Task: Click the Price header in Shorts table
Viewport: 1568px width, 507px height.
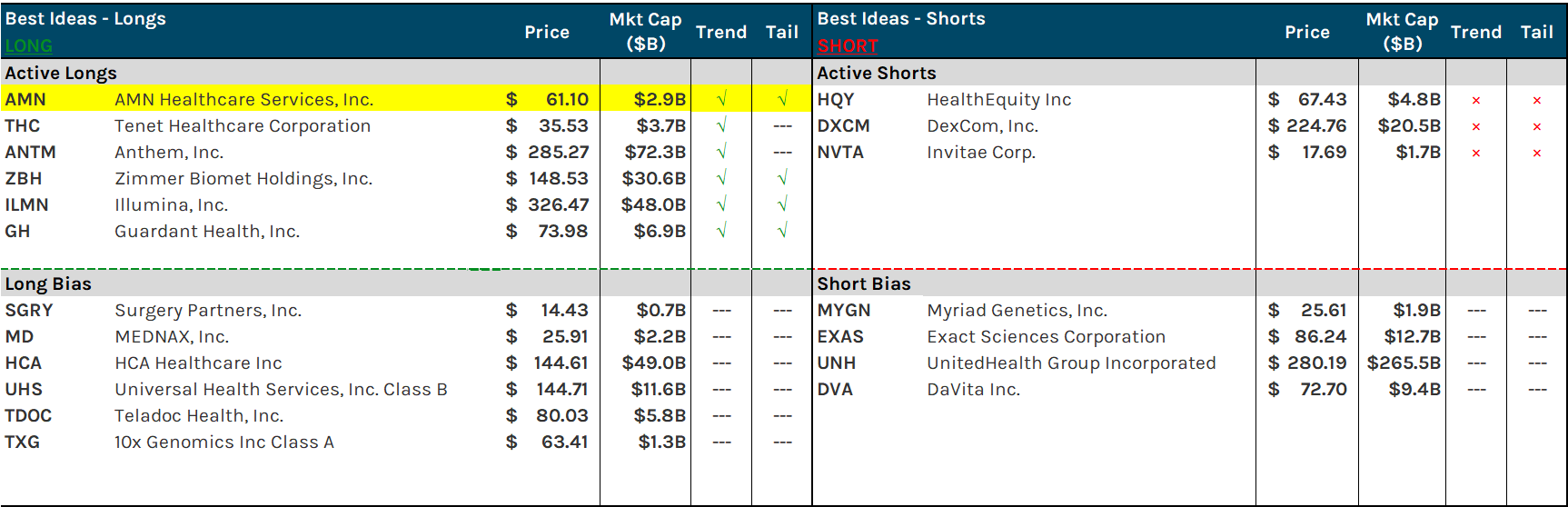Action: pyautogui.click(x=1306, y=32)
